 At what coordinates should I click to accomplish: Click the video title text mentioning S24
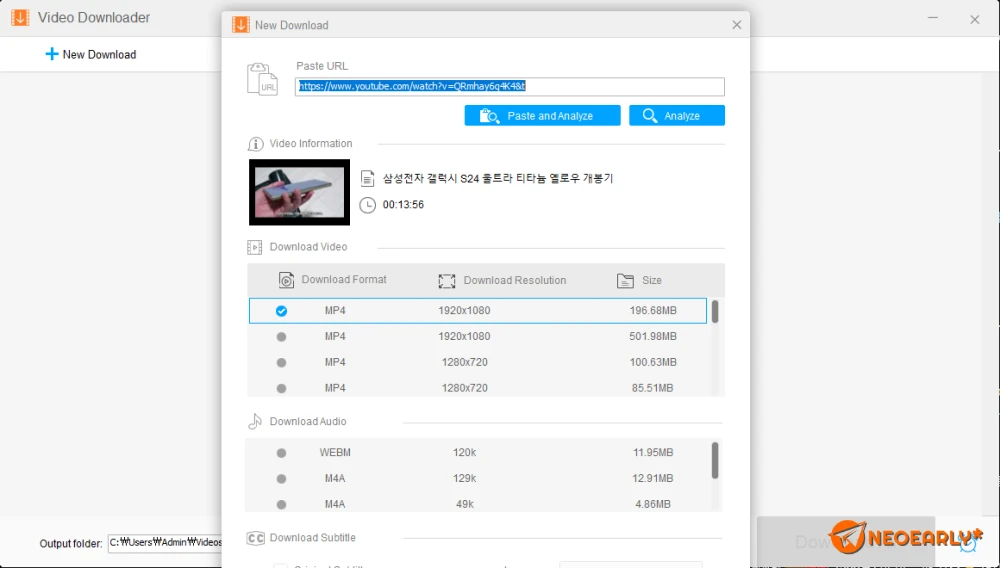point(497,178)
